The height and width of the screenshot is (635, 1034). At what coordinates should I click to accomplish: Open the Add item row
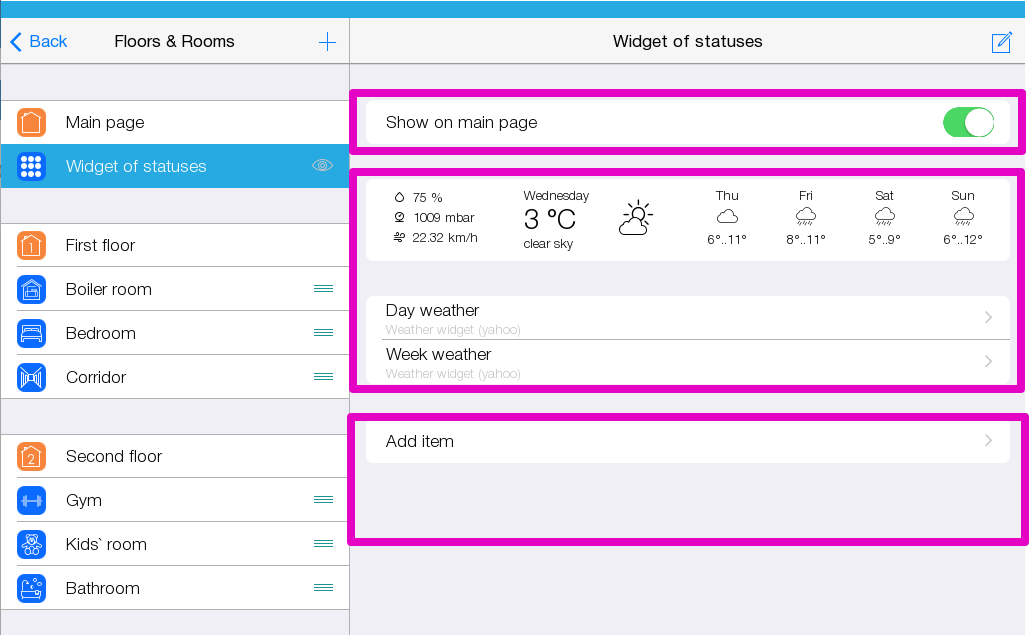pyautogui.click(x=687, y=441)
